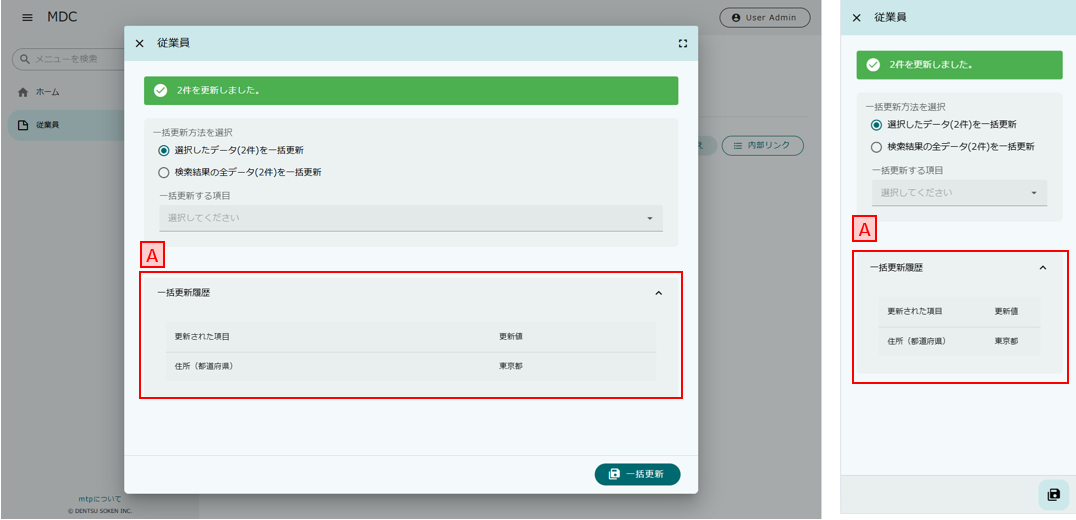This screenshot has height=520, width=1076.
Task: Collapse the 一括更新履歴 section in desktop dialog
Action: tap(659, 293)
